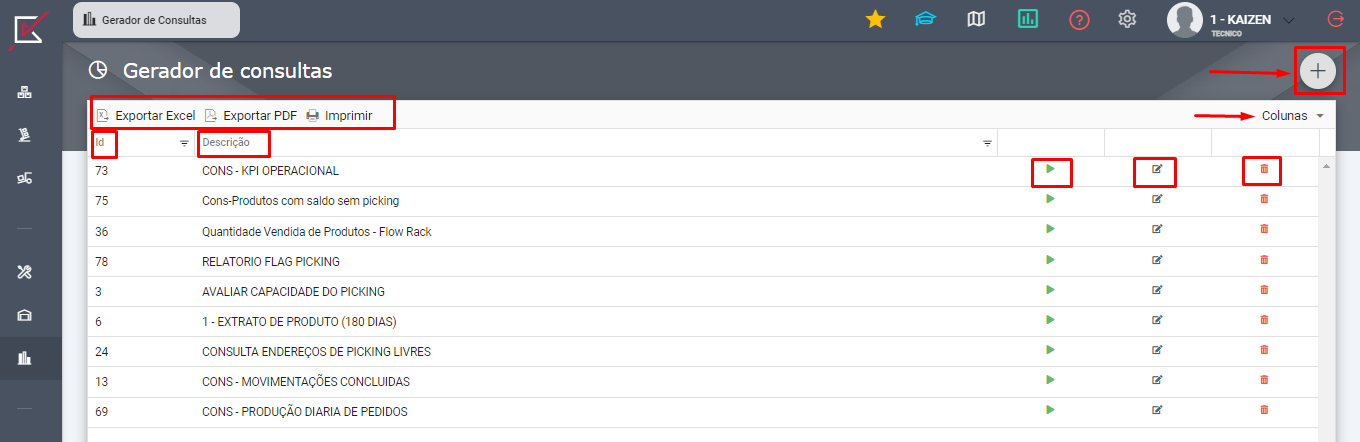
Task: Run the CONS - KPI OPERACIONAL query
Action: (1050, 170)
